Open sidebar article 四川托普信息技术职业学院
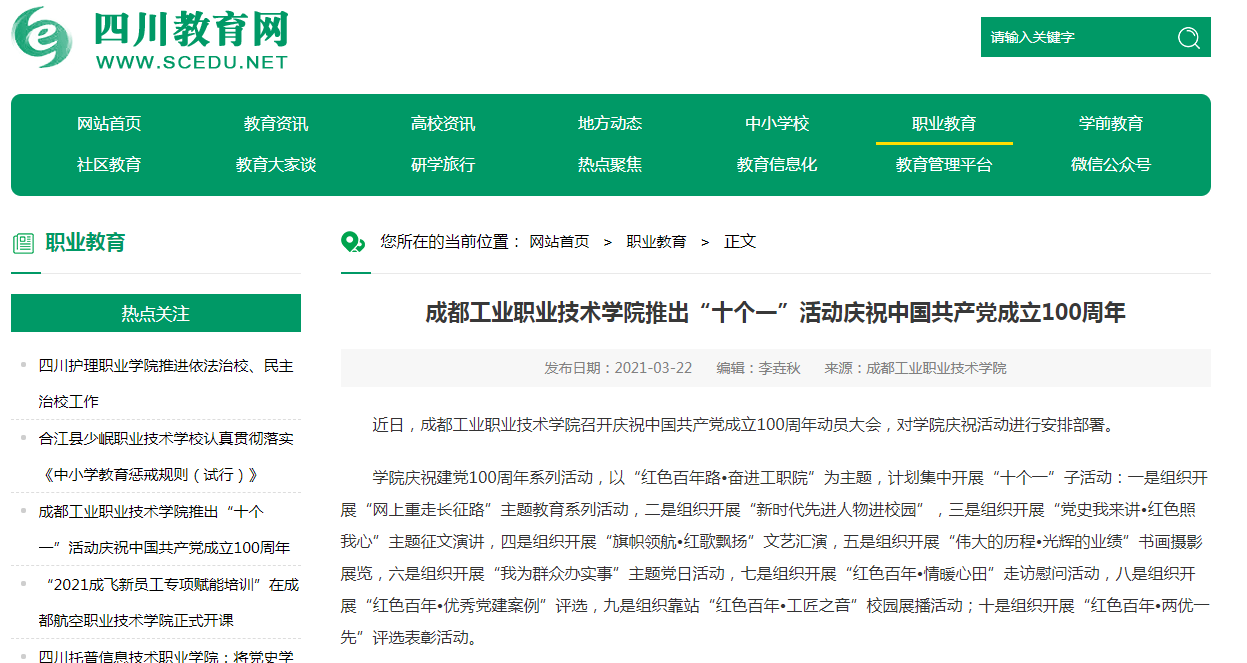This screenshot has width=1247, height=663. tap(166, 656)
